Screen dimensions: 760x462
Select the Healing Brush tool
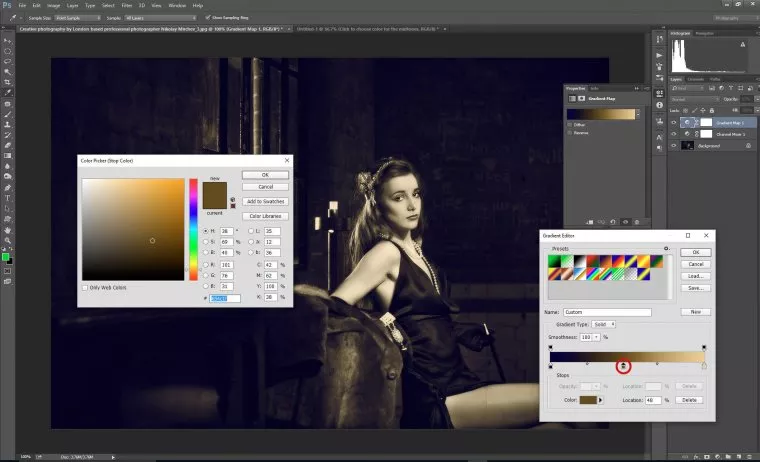7,104
